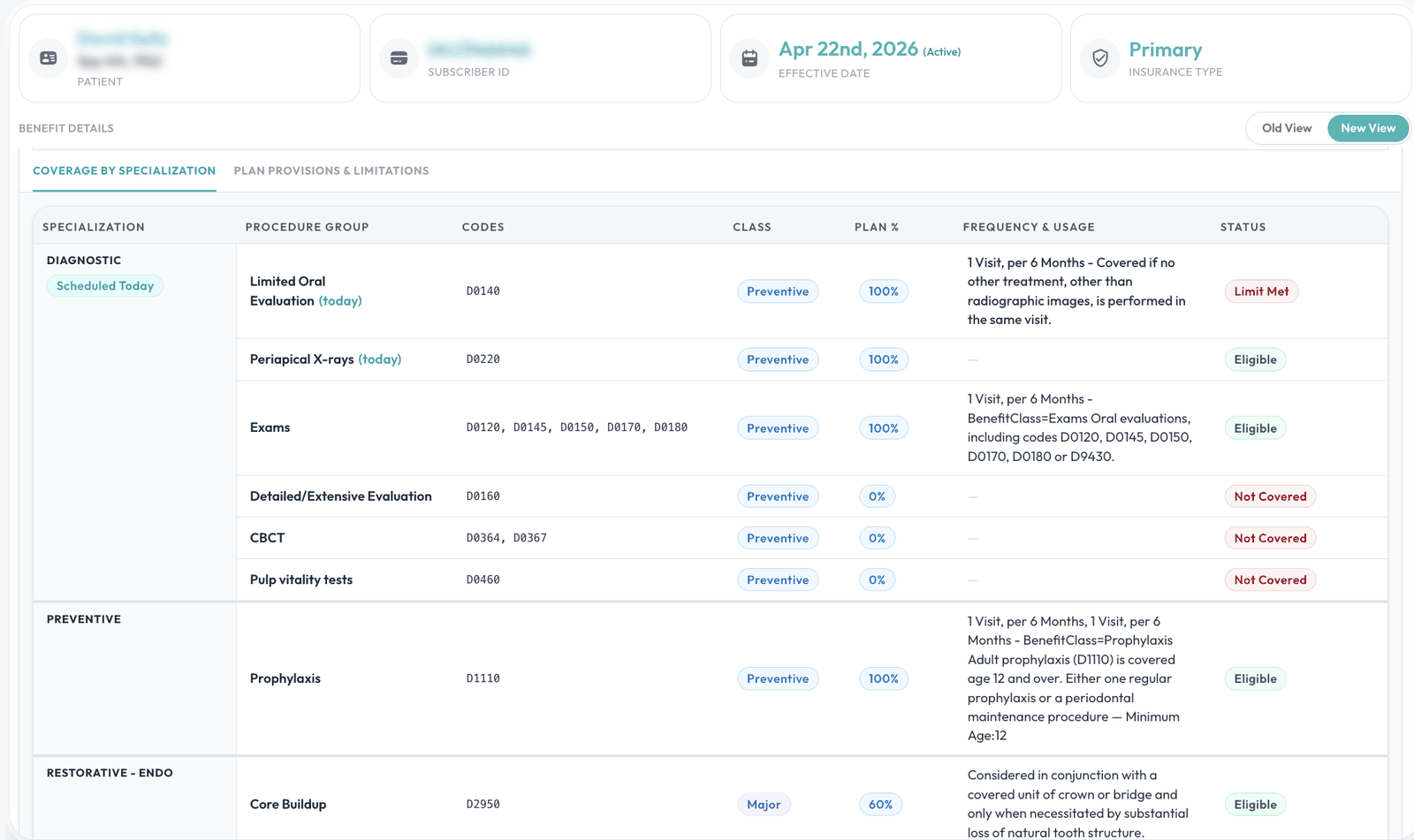
Task: Open Plan Provisions & Limitations tab
Action: [331, 170]
